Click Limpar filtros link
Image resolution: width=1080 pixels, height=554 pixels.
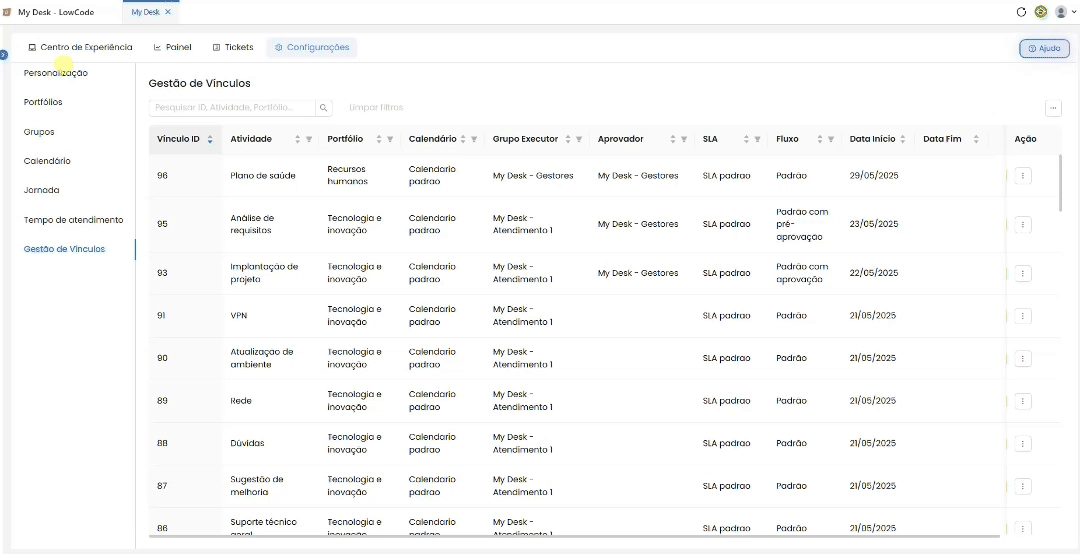click(376, 107)
